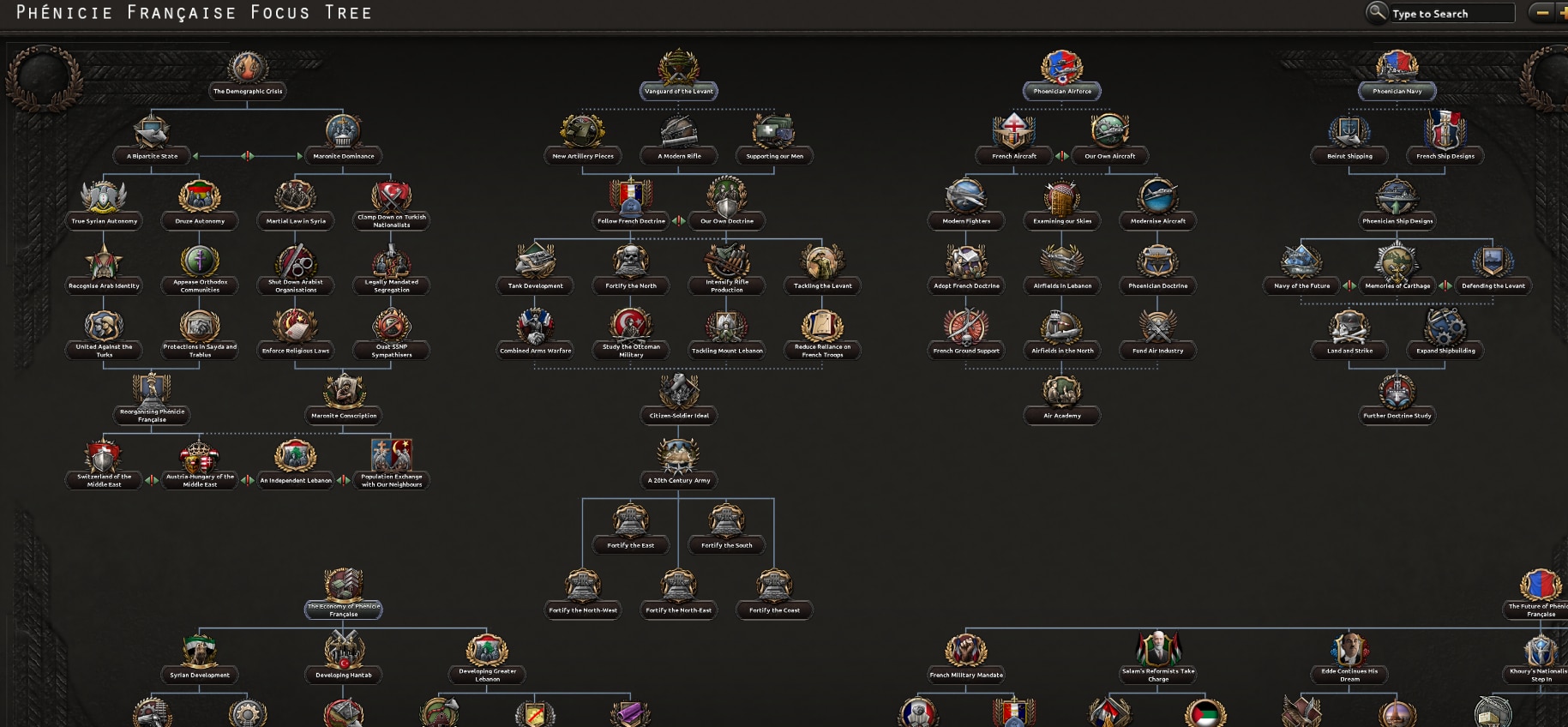Click the 'Fund Air Industry' label
The image size is (1568, 727).
pos(1158,351)
